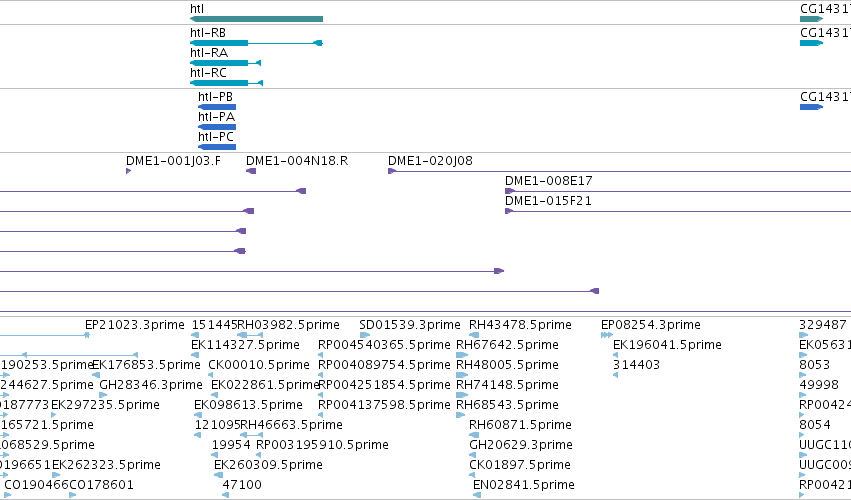Click the RH43478.5prime EST label
The image size is (851, 500).
pyautogui.click(x=520, y=325)
